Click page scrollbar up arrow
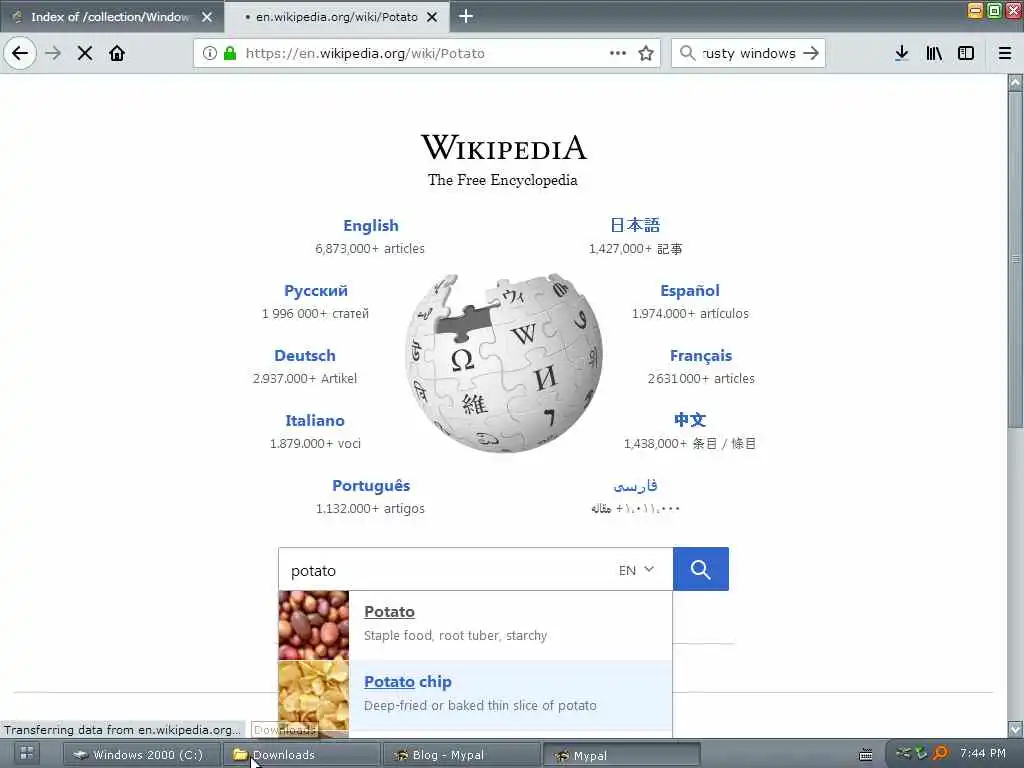1024x768 pixels. point(1015,82)
